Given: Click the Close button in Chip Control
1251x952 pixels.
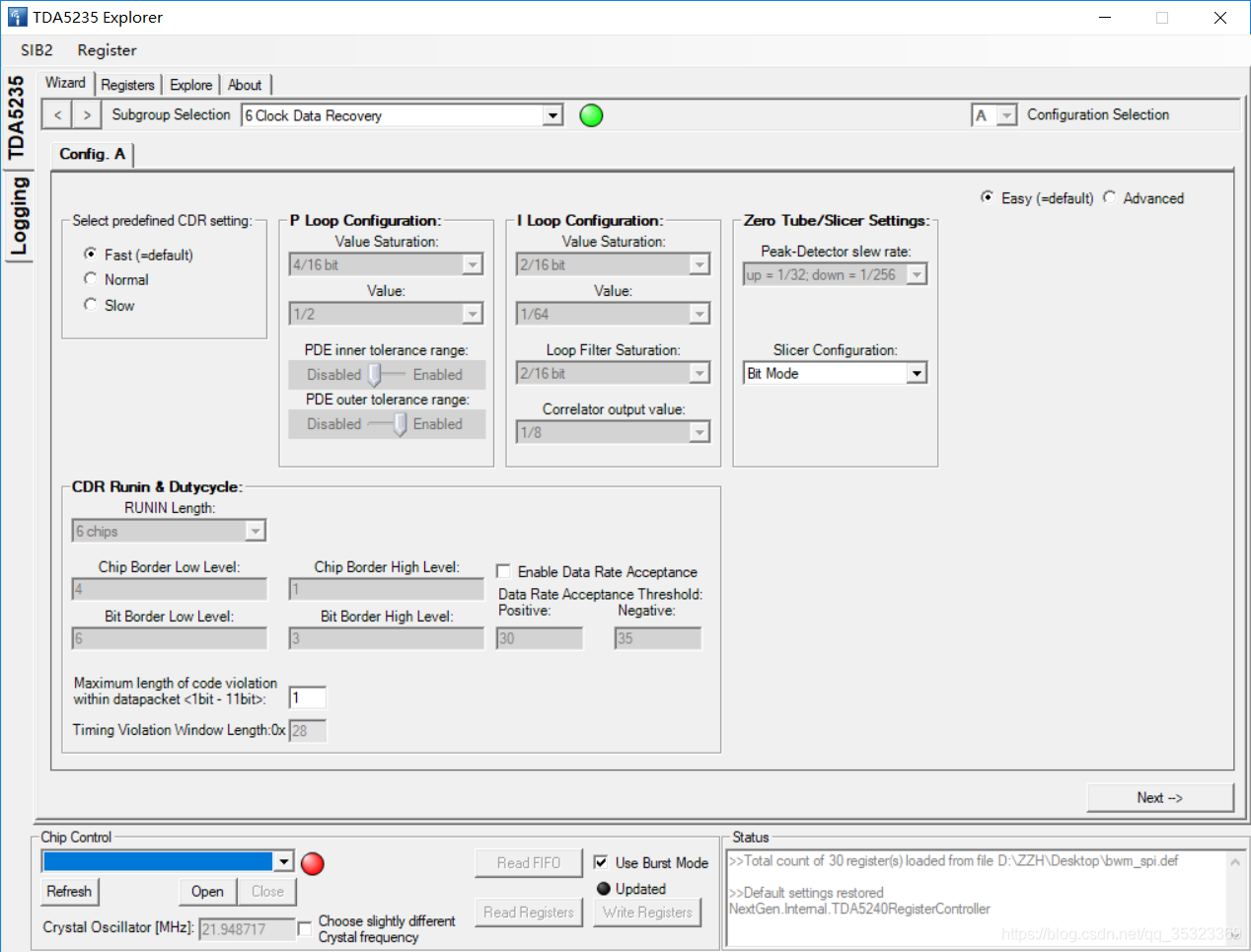Looking at the screenshot, I should 267,891.
